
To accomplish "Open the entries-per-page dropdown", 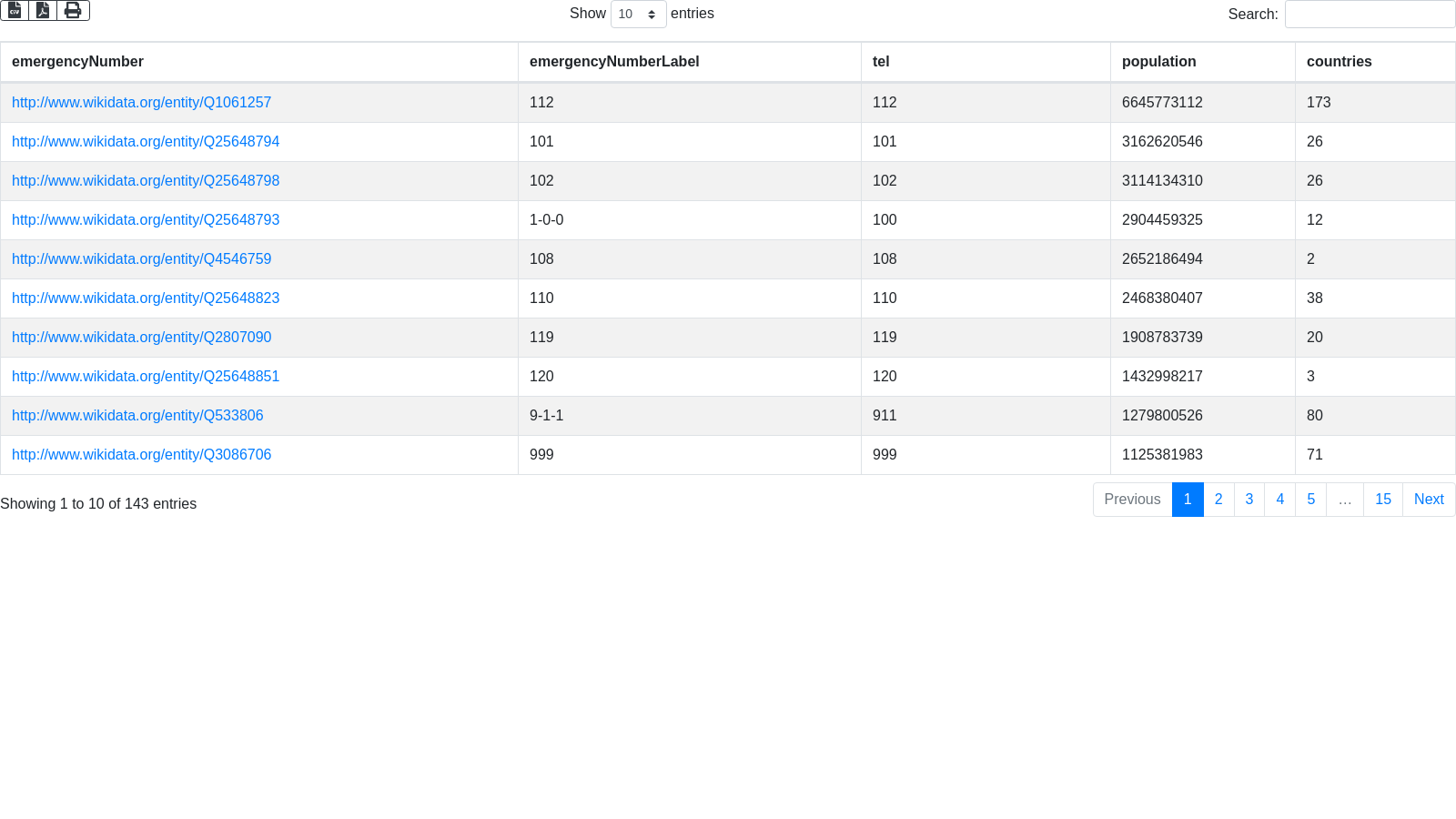I will tap(638, 15).
